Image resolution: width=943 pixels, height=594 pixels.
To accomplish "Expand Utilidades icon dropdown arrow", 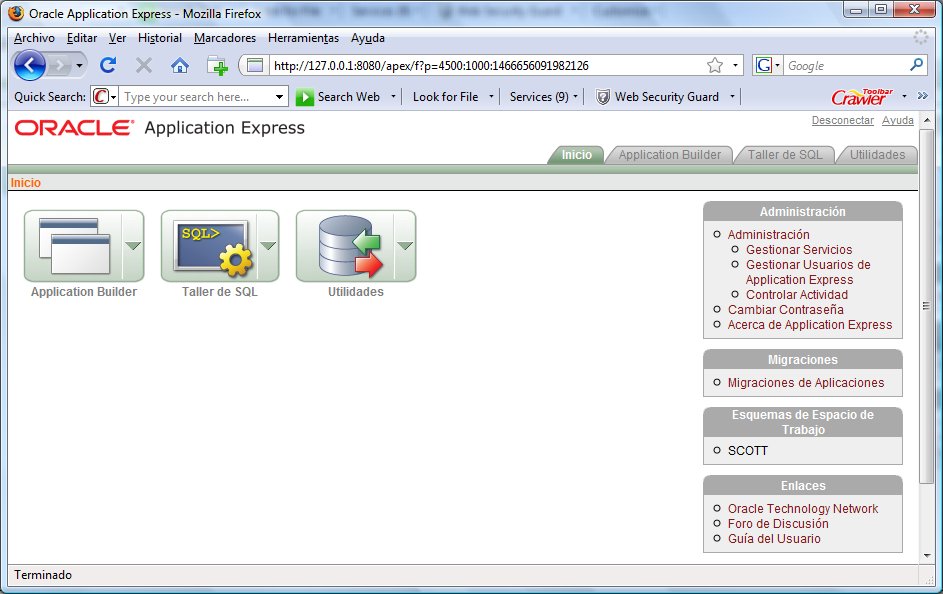I will click(x=405, y=246).
